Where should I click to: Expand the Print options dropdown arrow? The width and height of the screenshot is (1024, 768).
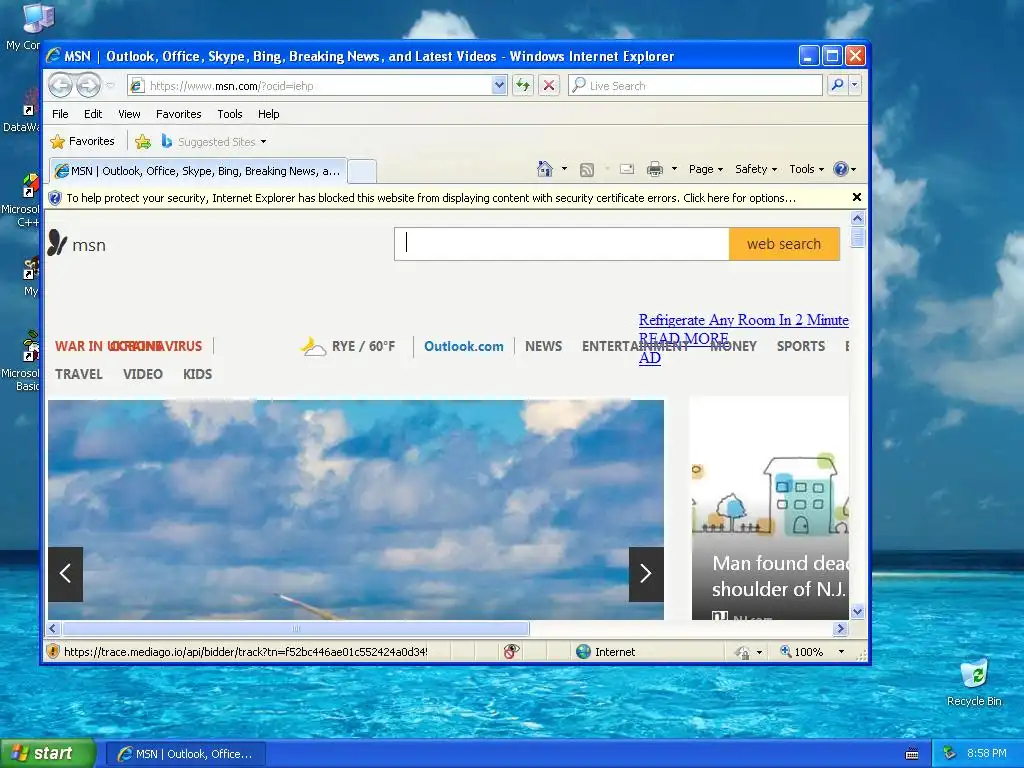pyautogui.click(x=674, y=169)
